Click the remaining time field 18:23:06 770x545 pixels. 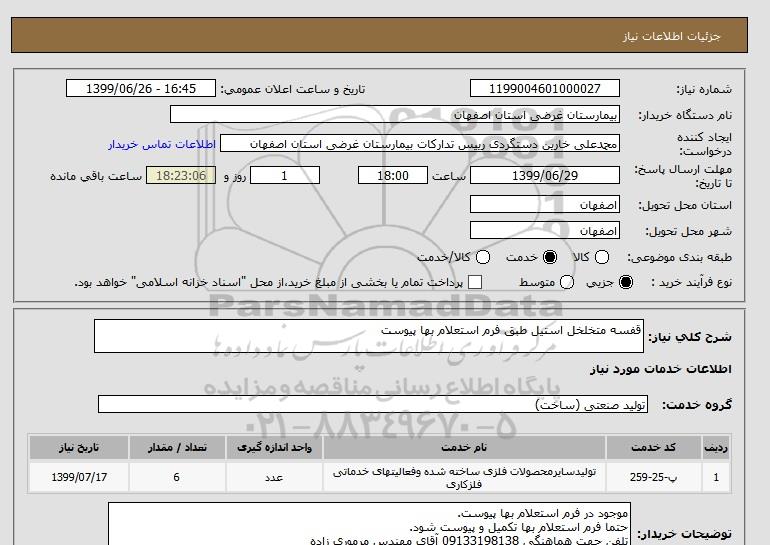point(181,175)
